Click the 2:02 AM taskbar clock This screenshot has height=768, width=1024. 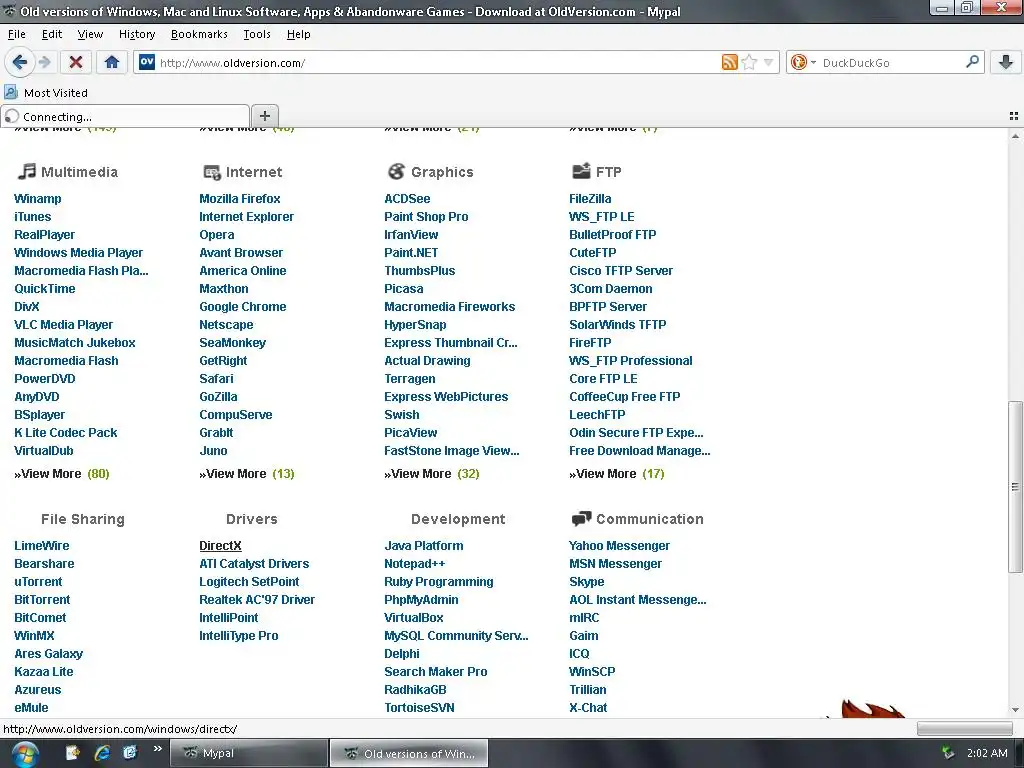(987, 753)
